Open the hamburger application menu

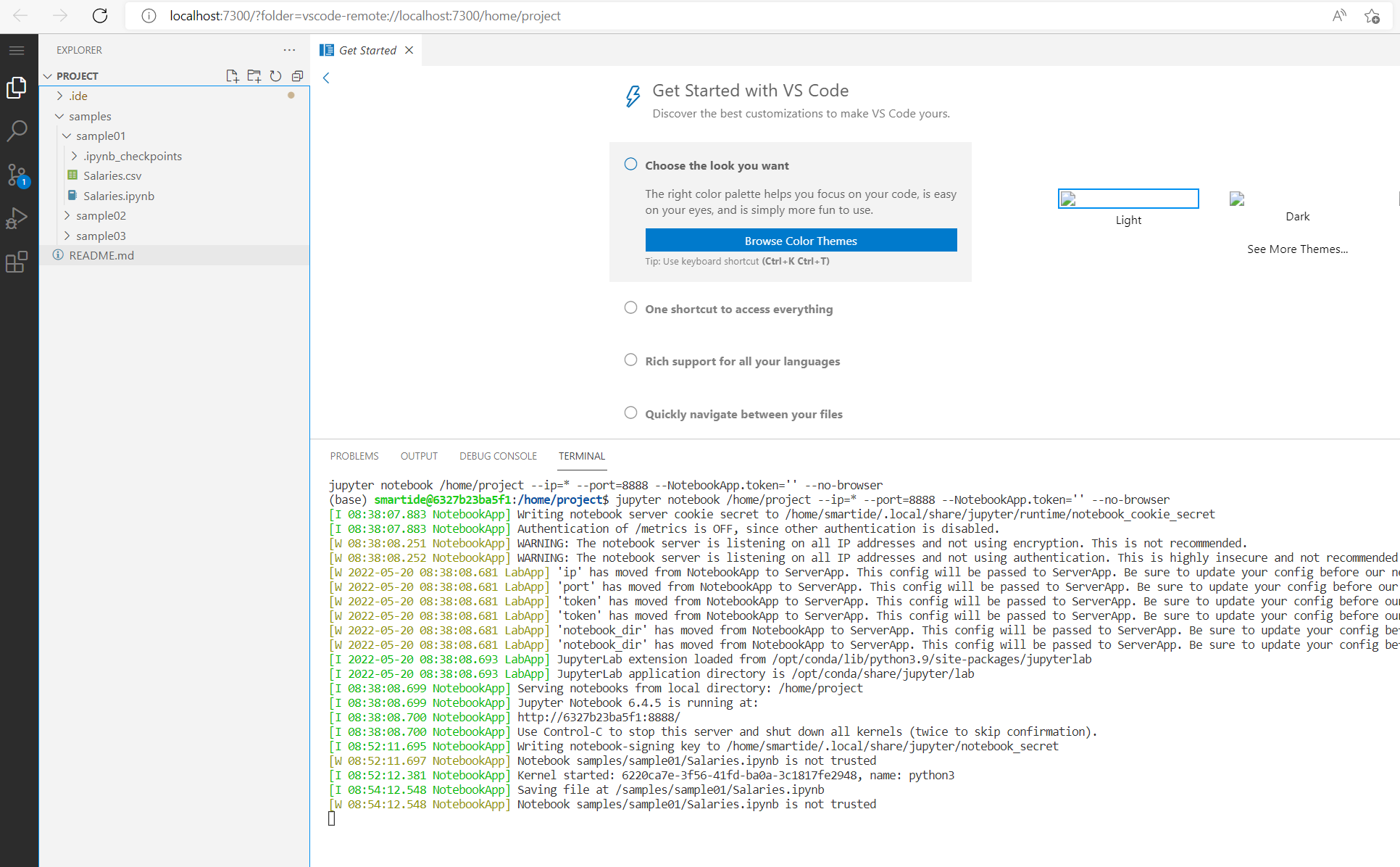[17, 50]
